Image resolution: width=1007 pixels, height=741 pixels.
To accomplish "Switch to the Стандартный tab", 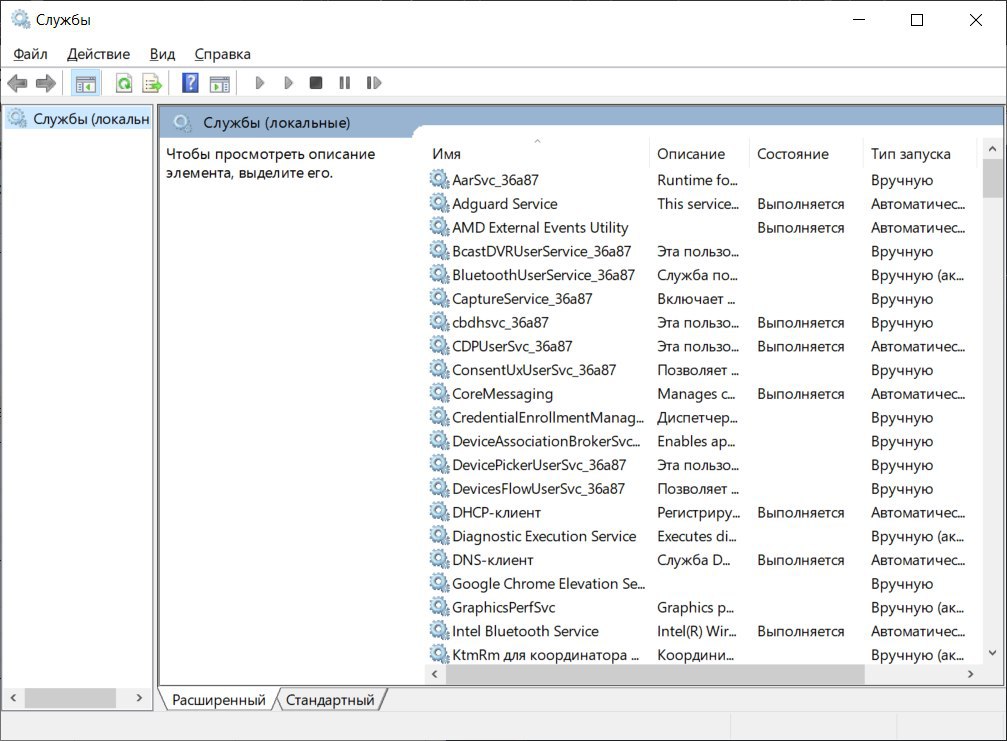I will (330, 700).
